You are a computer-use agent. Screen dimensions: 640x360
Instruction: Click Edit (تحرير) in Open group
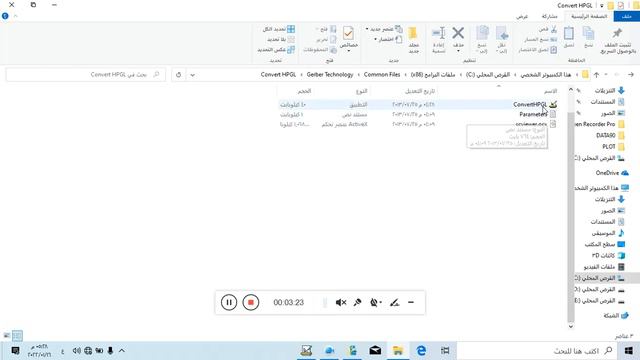[x=326, y=40]
